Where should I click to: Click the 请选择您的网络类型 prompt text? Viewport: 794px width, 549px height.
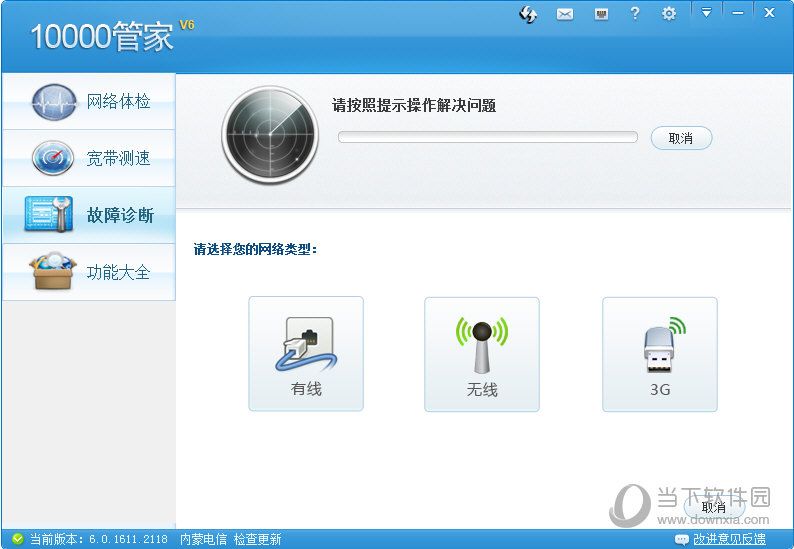[x=255, y=249]
